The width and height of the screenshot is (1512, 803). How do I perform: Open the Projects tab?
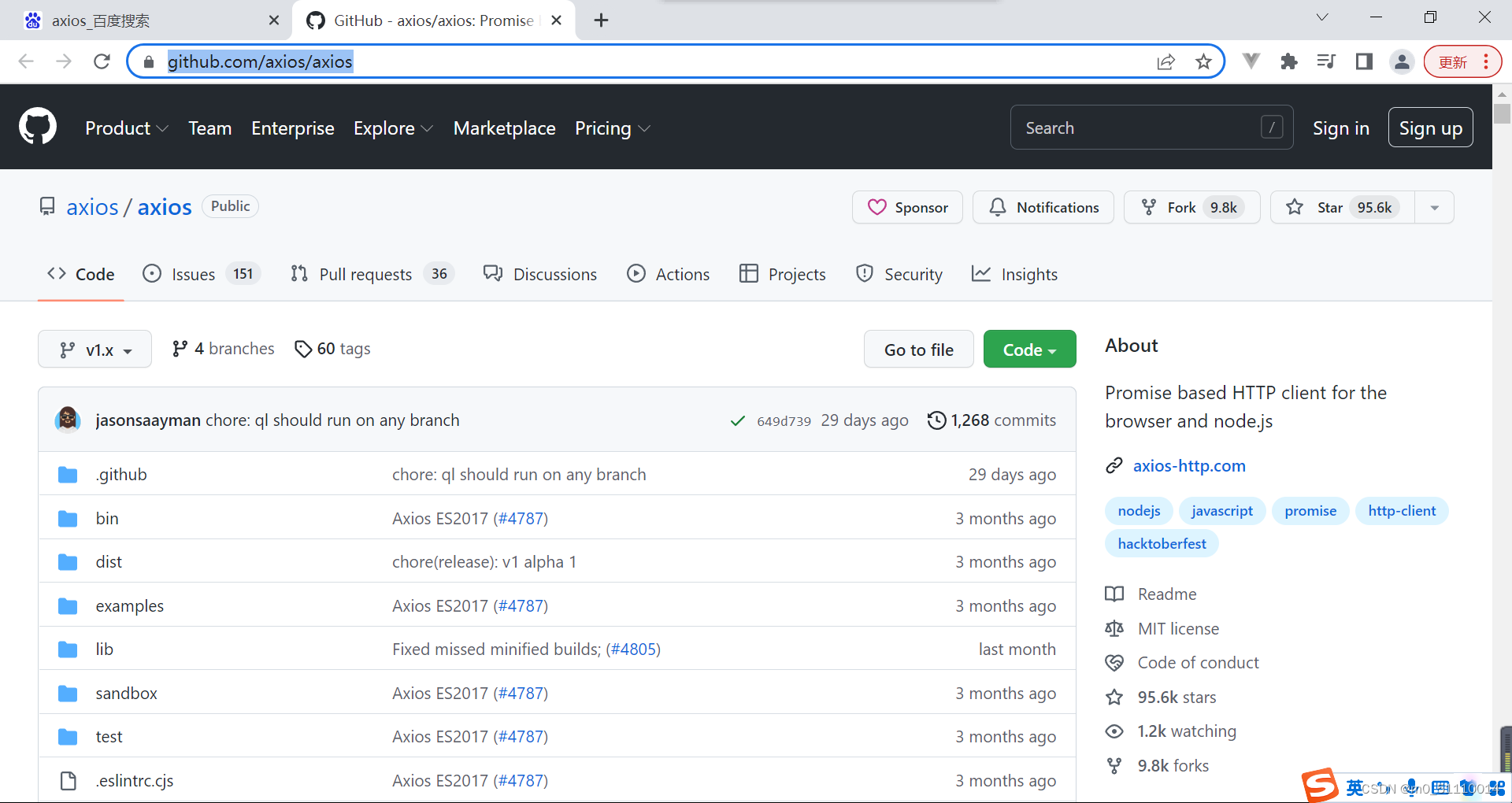783,274
